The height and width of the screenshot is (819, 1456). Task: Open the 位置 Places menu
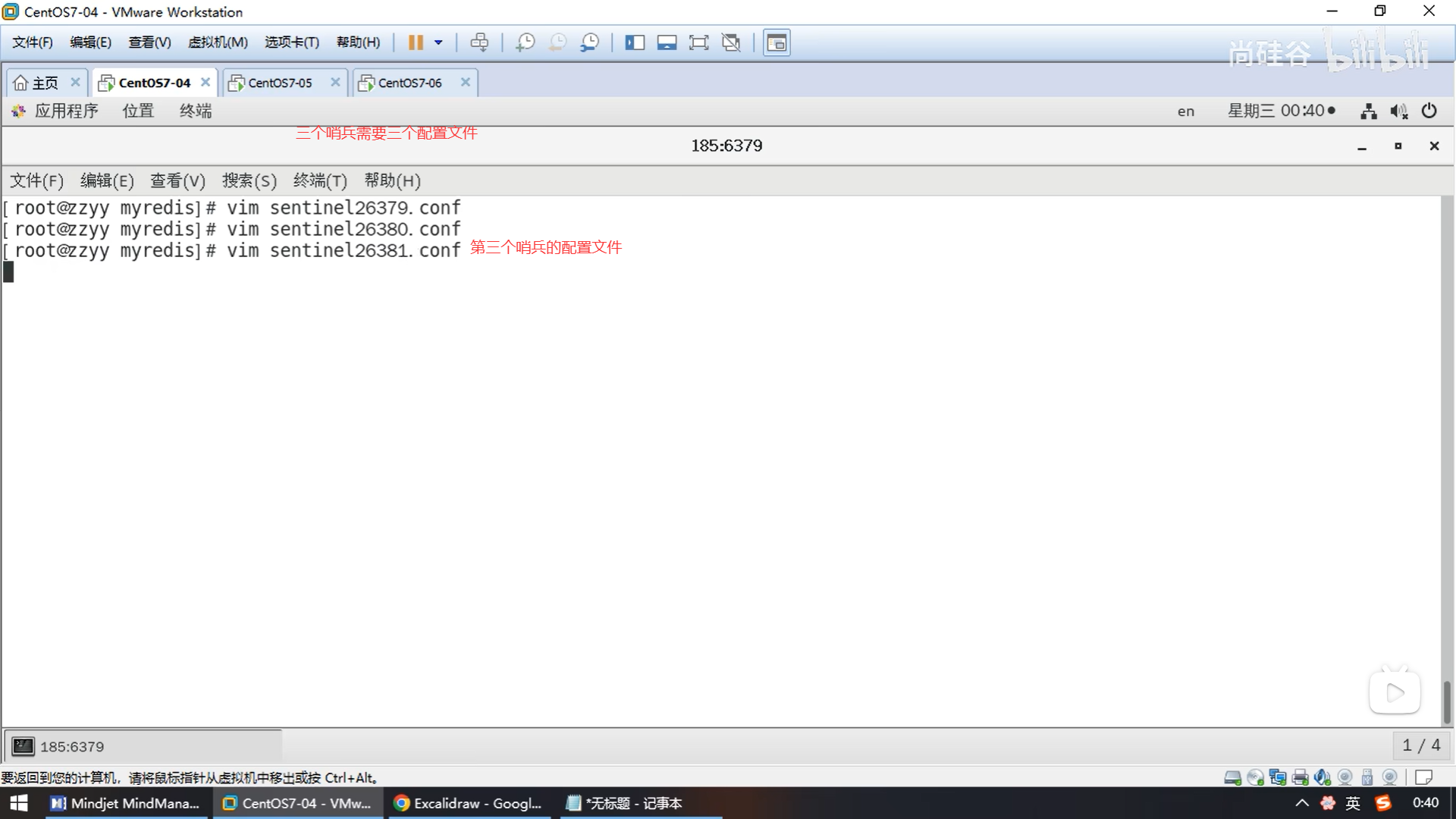click(138, 111)
